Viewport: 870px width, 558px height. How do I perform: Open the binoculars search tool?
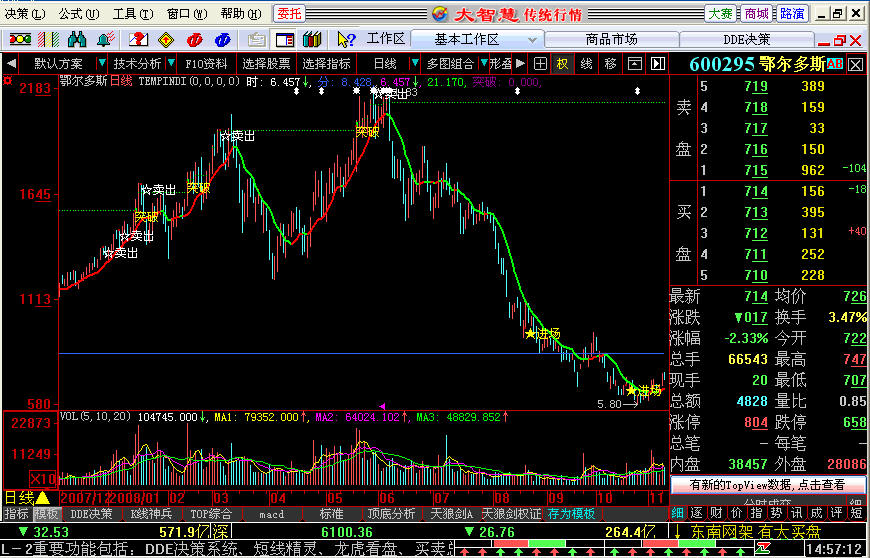[x=77, y=39]
